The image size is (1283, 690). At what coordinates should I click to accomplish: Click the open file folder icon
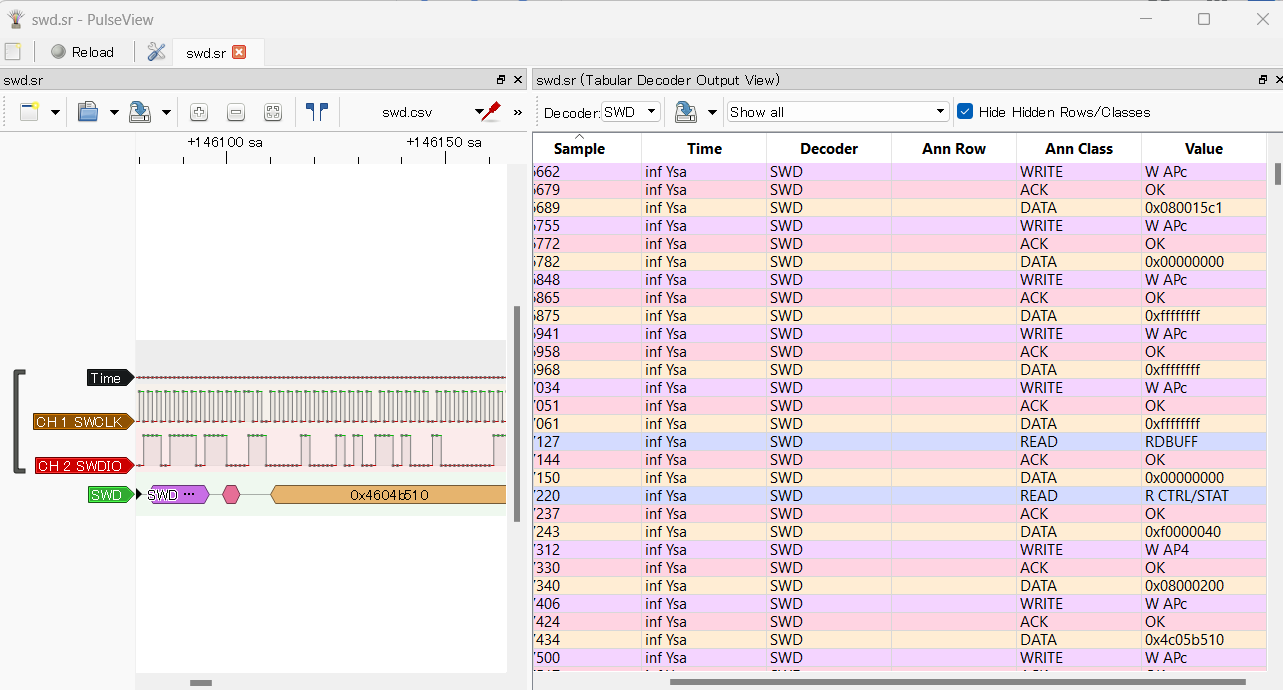click(x=88, y=112)
